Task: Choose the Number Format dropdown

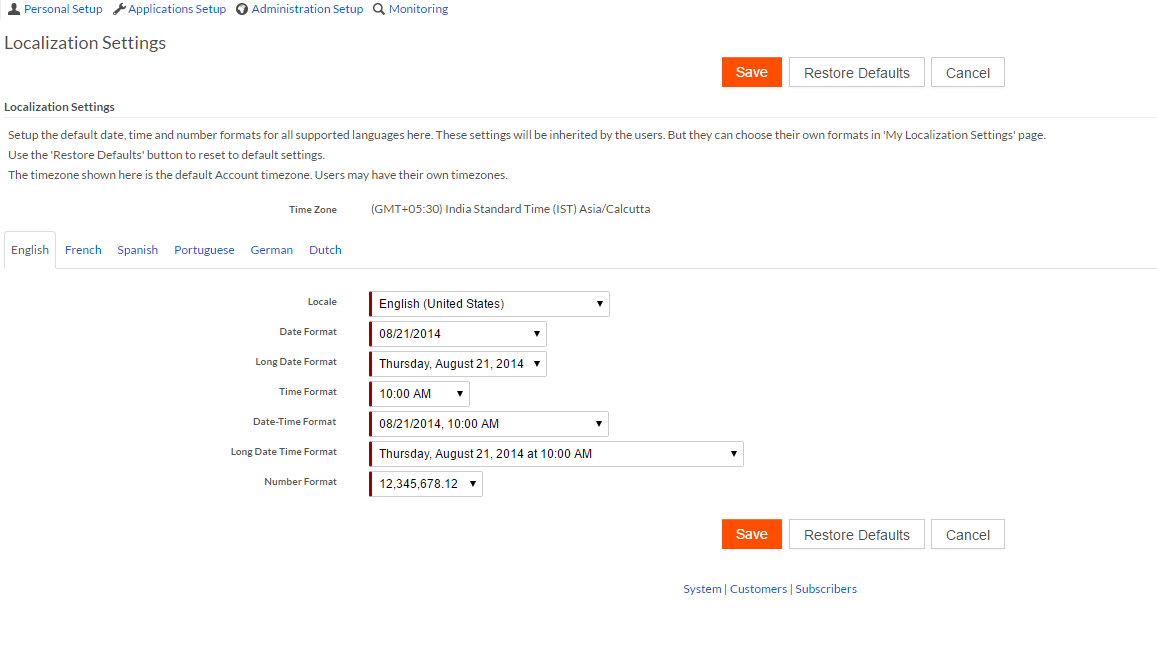Action: [427, 484]
